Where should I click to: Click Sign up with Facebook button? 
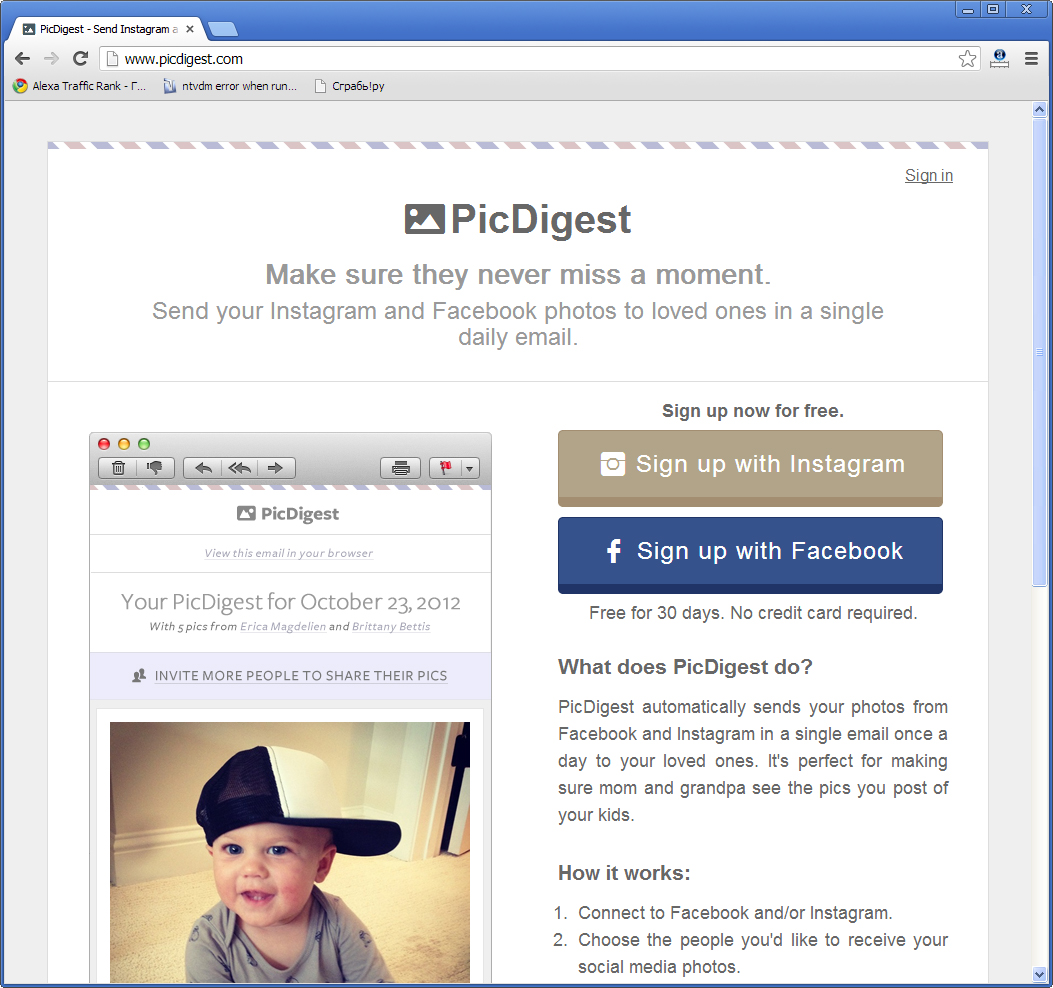pyautogui.click(x=750, y=555)
